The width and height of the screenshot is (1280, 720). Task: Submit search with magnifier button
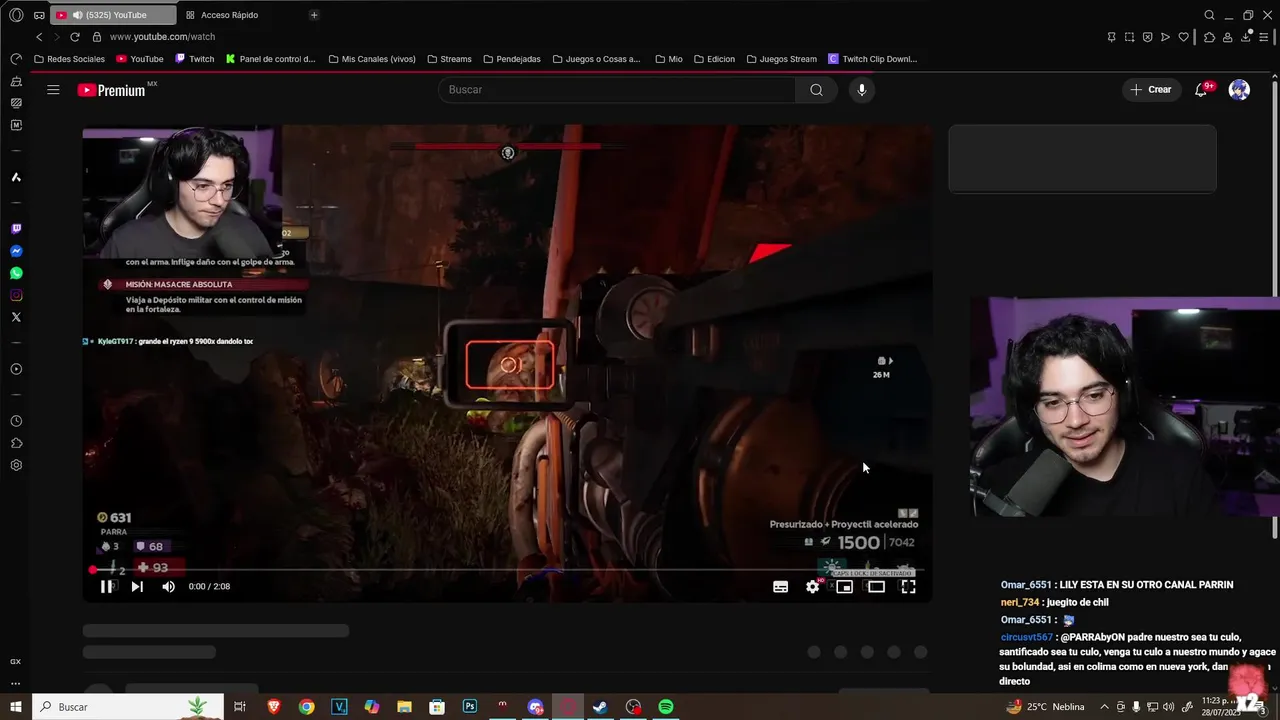tap(817, 90)
